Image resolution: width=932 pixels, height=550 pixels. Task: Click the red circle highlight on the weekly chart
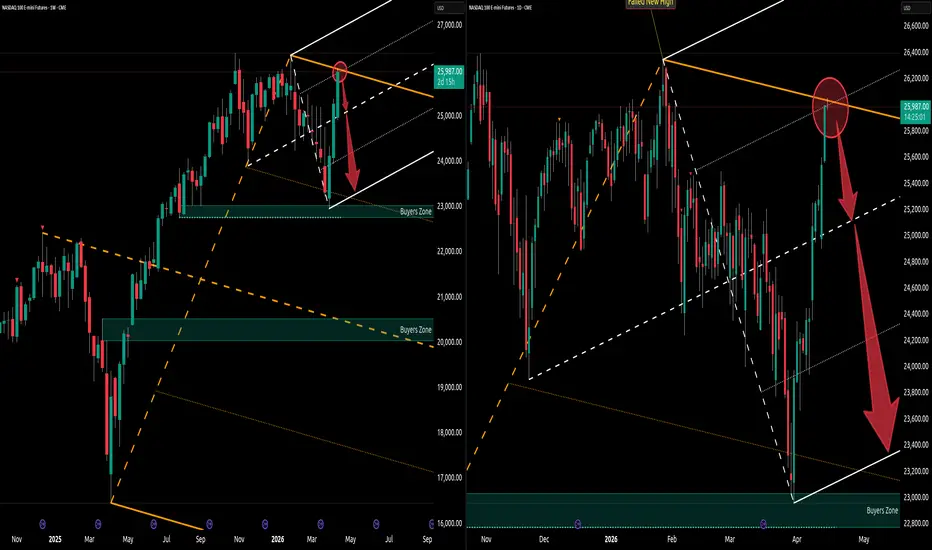coord(339,71)
